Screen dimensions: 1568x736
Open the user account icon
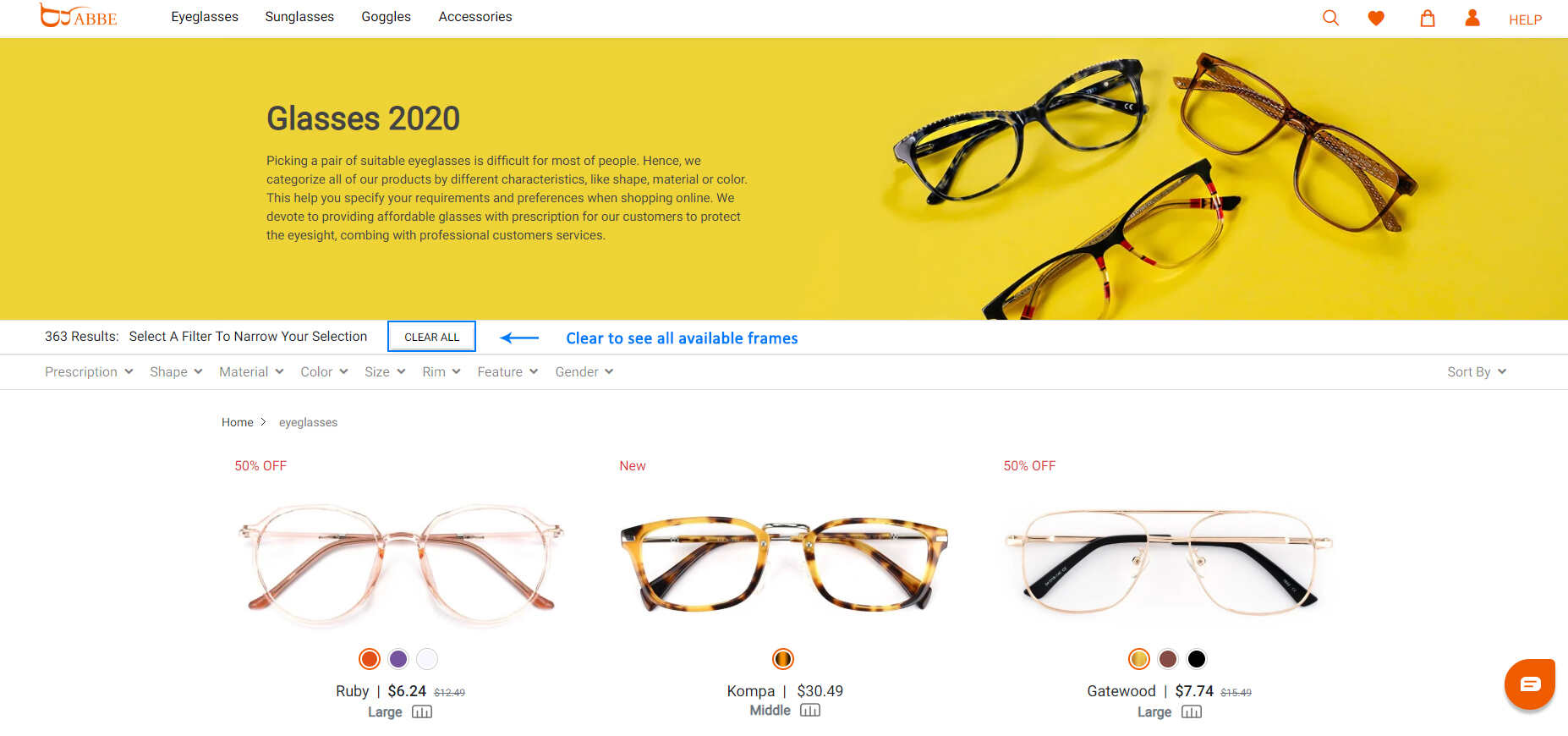(1472, 18)
